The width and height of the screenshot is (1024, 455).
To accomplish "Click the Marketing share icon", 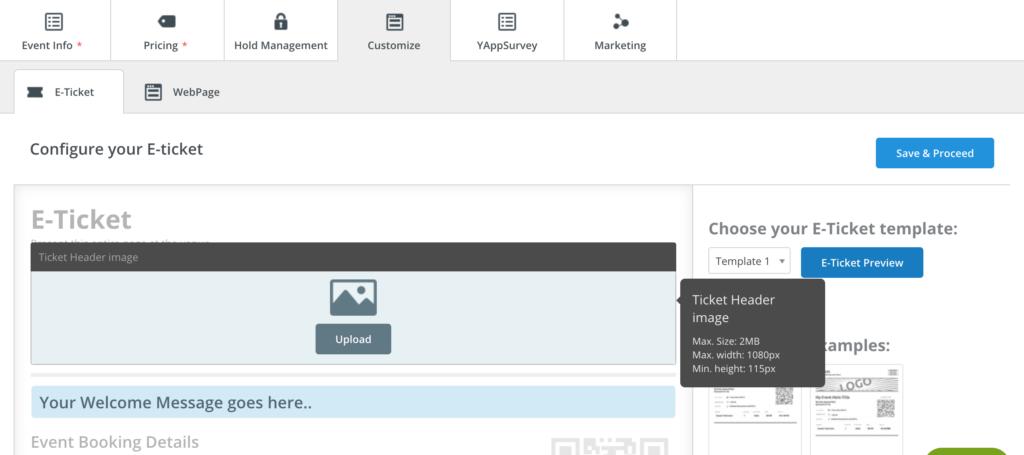I will [x=620, y=22].
